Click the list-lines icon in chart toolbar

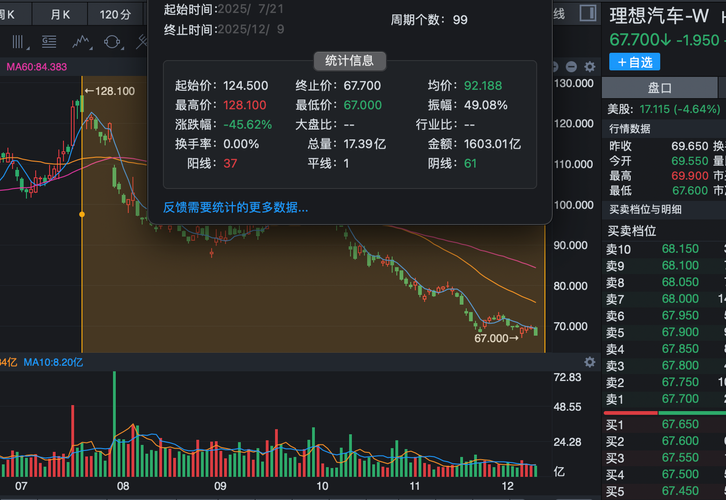pyautogui.click(x=49, y=41)
